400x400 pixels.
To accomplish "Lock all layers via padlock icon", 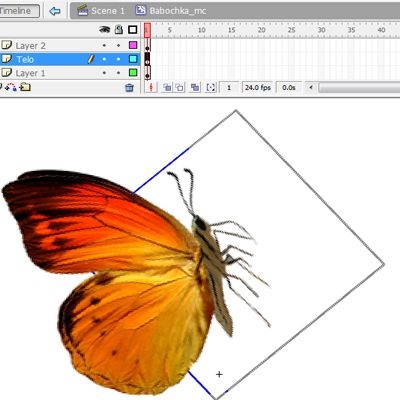I will click(119, 30).
